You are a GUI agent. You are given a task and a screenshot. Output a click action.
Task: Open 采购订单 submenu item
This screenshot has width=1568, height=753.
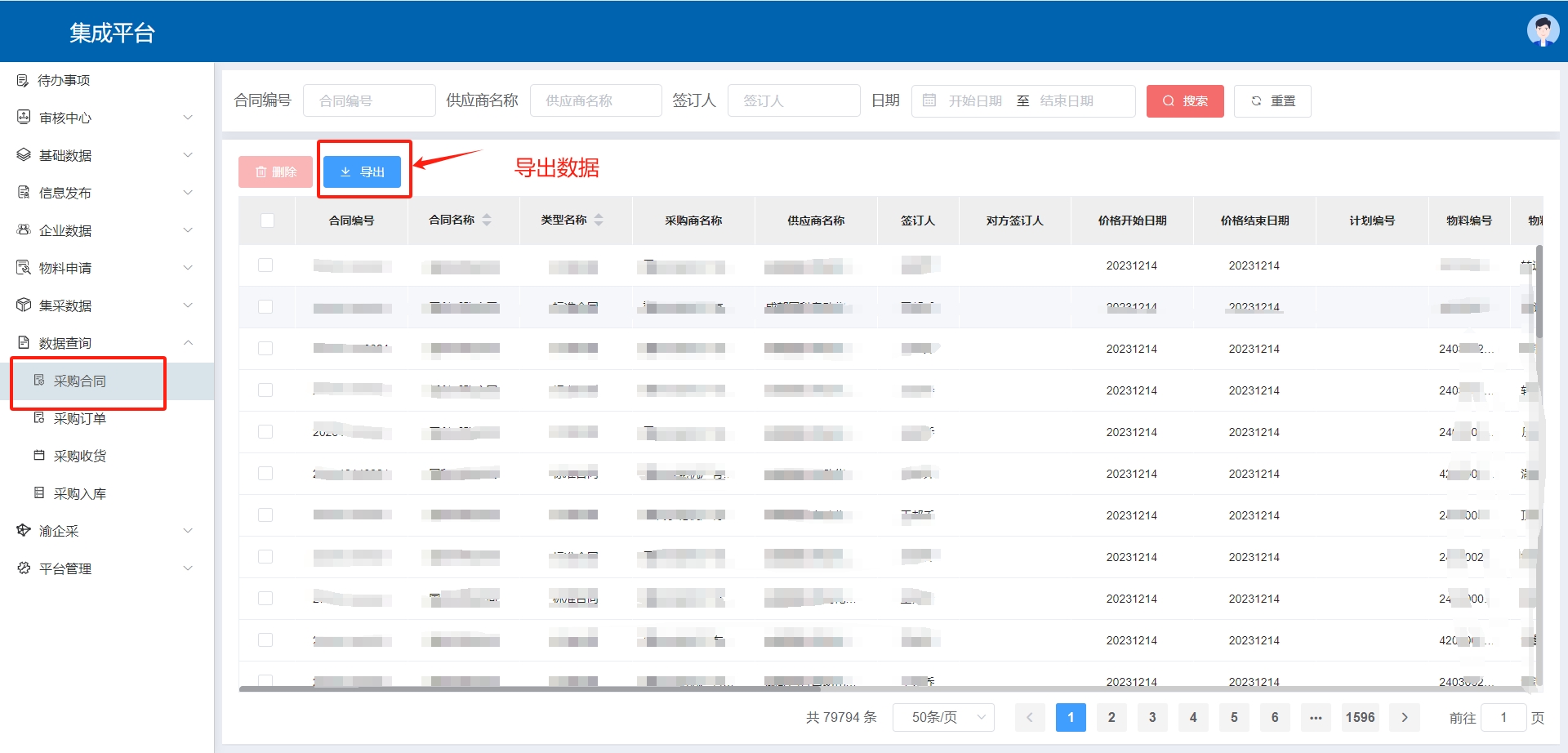(x=80, y=418)
